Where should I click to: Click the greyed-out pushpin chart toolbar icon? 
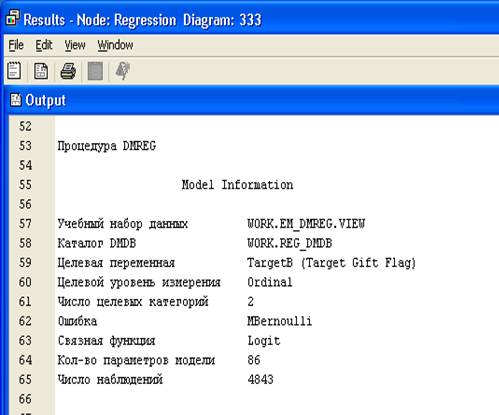pos(122,71)
